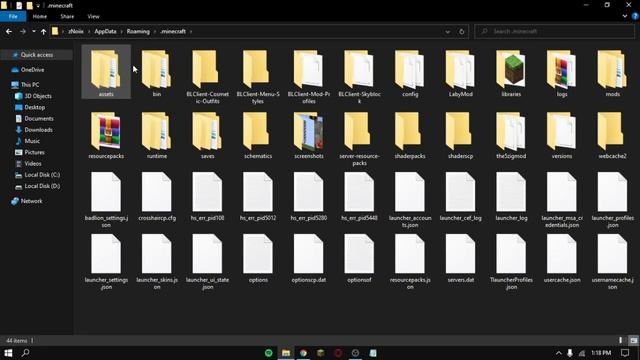
Task: Open Downloads in navigation pane
Action: tap(38, 130)
